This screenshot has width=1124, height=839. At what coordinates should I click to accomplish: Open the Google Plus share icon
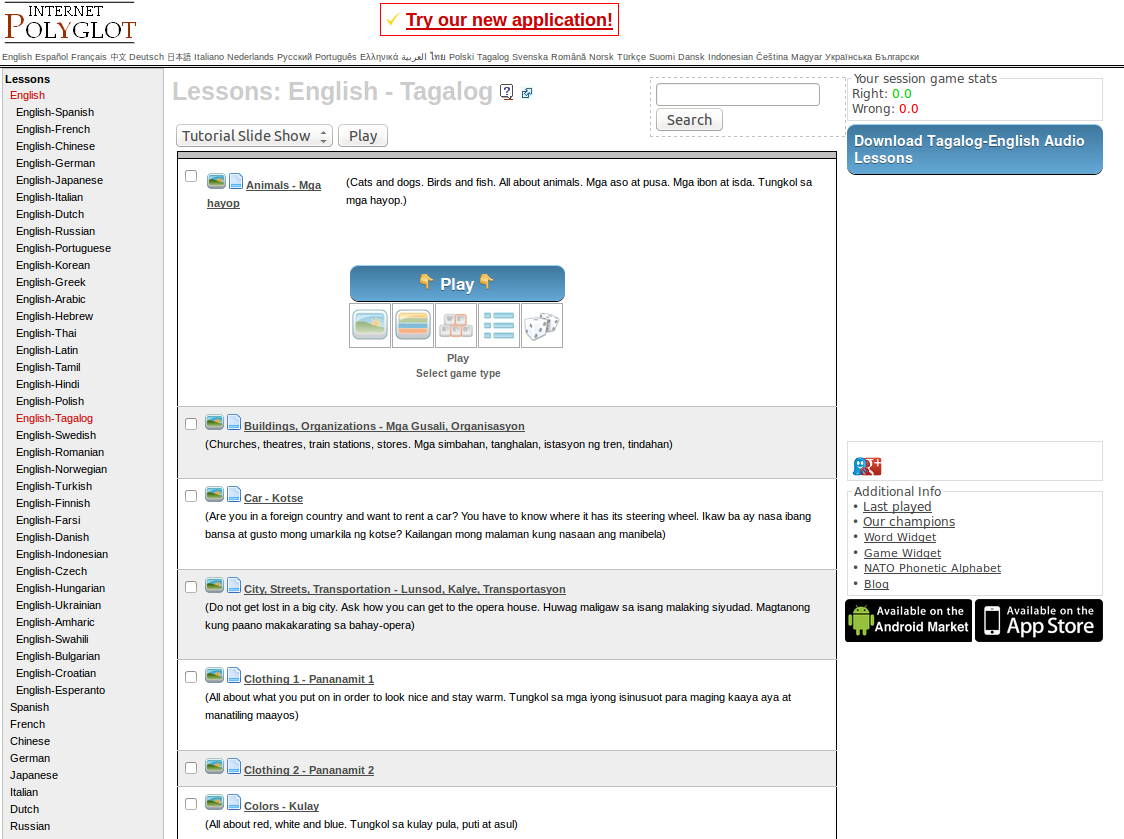tap(867, 466)
